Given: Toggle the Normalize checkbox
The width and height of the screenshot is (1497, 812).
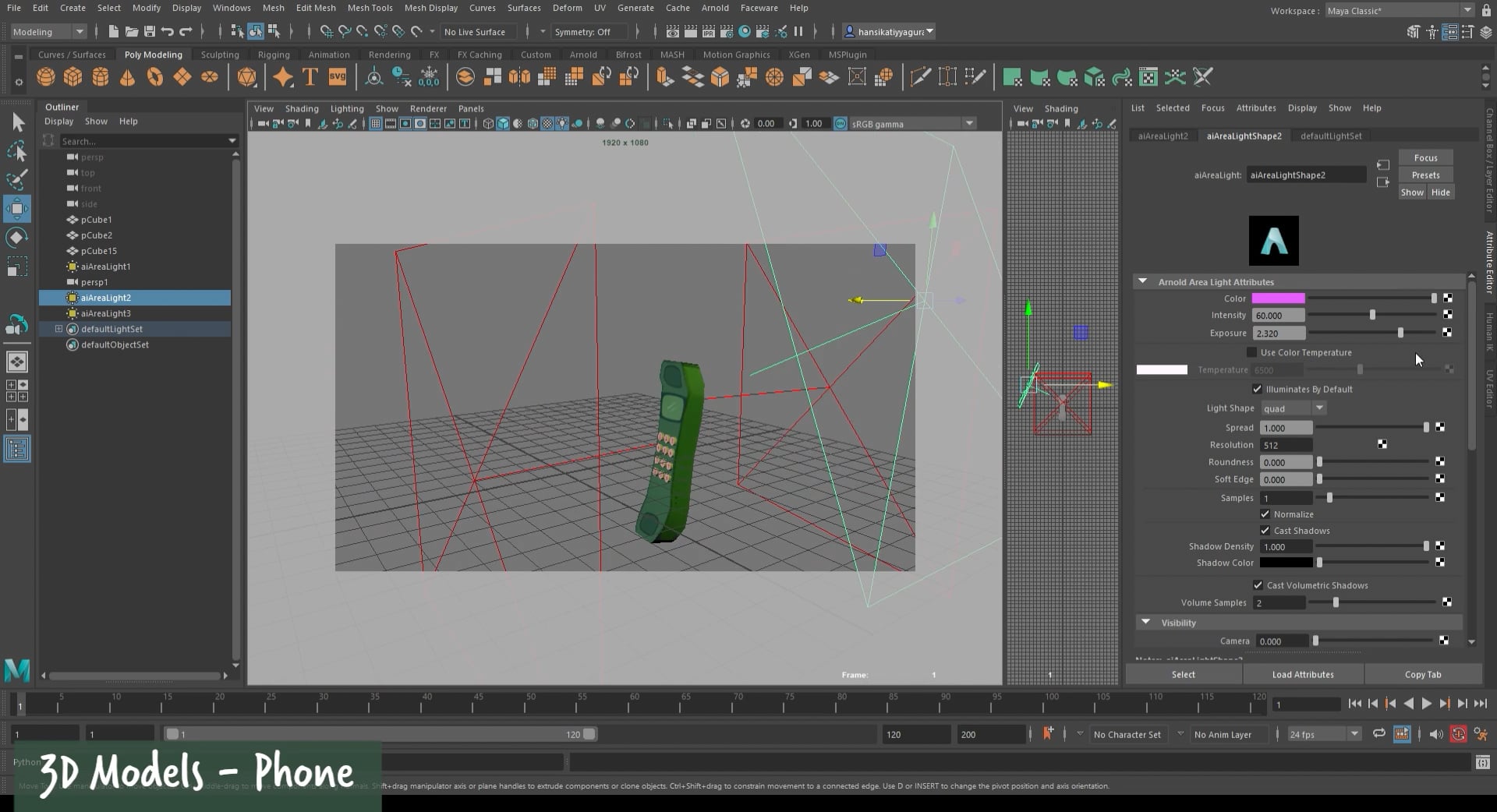Looking at the screenshot, I should pyautogui.click(x=1265, y=514).
